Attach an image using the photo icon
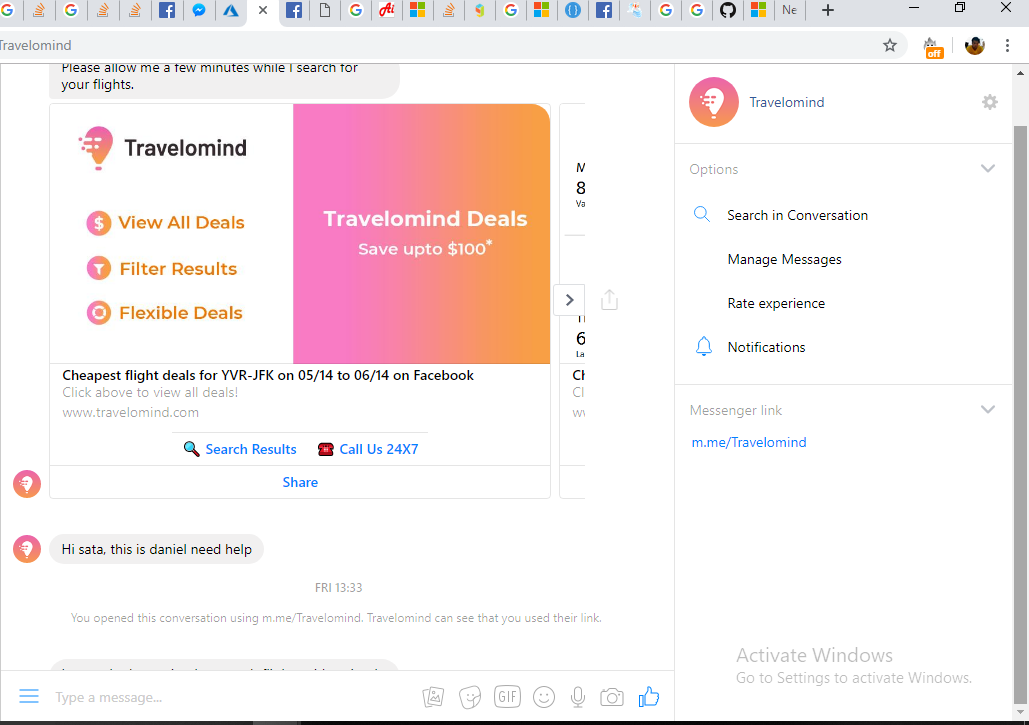Screen dimensions: 1029x725 coord(433,697)
